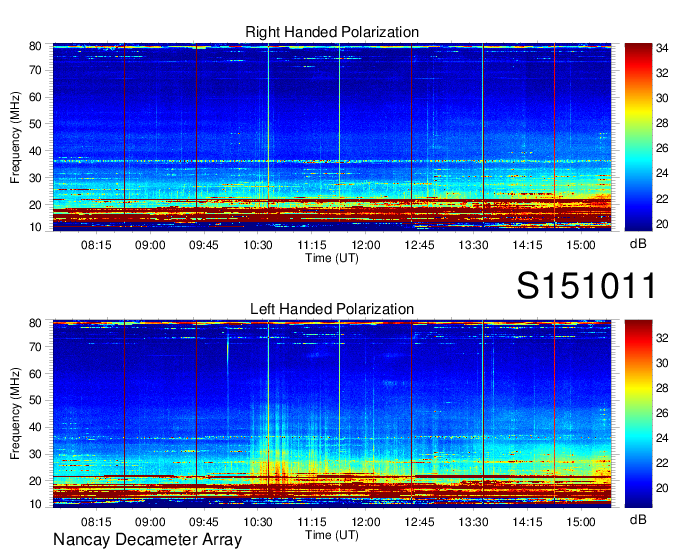Click the 10 MHz tick on the left-handed plot
The height and width of the screenshot is (552, 680).
coord(35,504)
